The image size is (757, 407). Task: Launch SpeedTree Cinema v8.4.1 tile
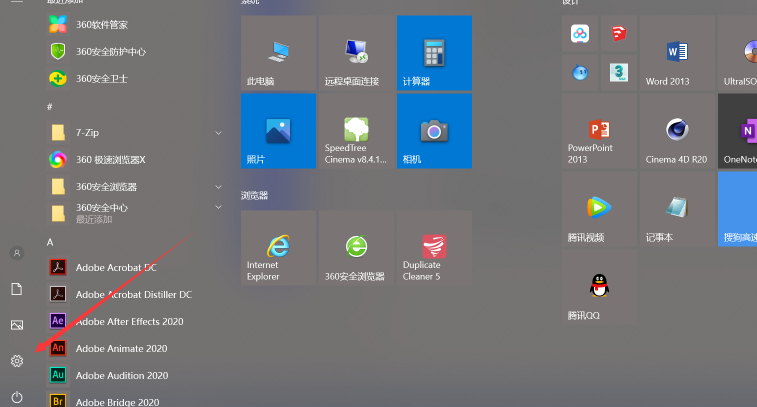click(x=357, y=131)
